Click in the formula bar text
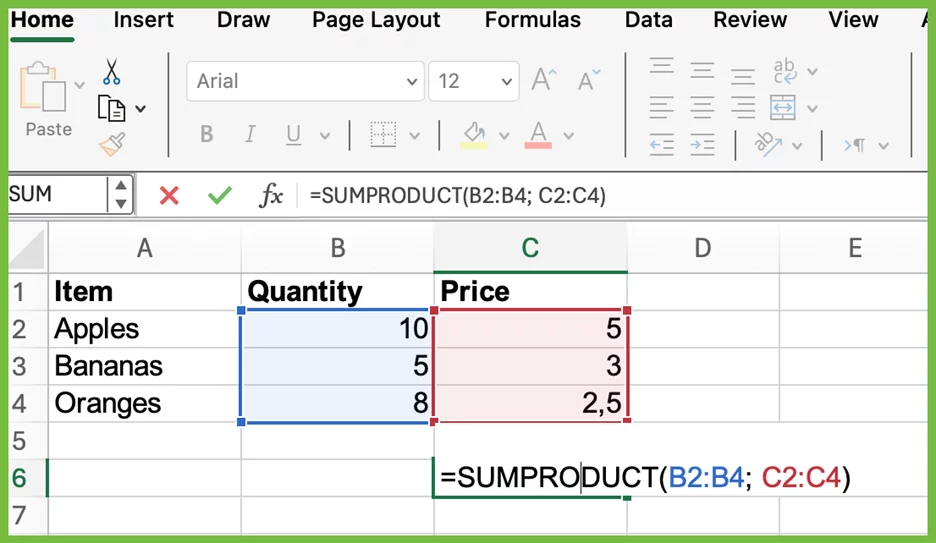 (457, 196)
